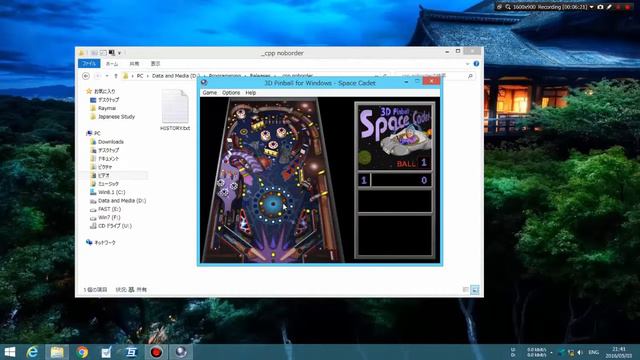Open デスクトップ under PC
The width and height of the screenshot is (640, 360).
(x=104, y=150)
